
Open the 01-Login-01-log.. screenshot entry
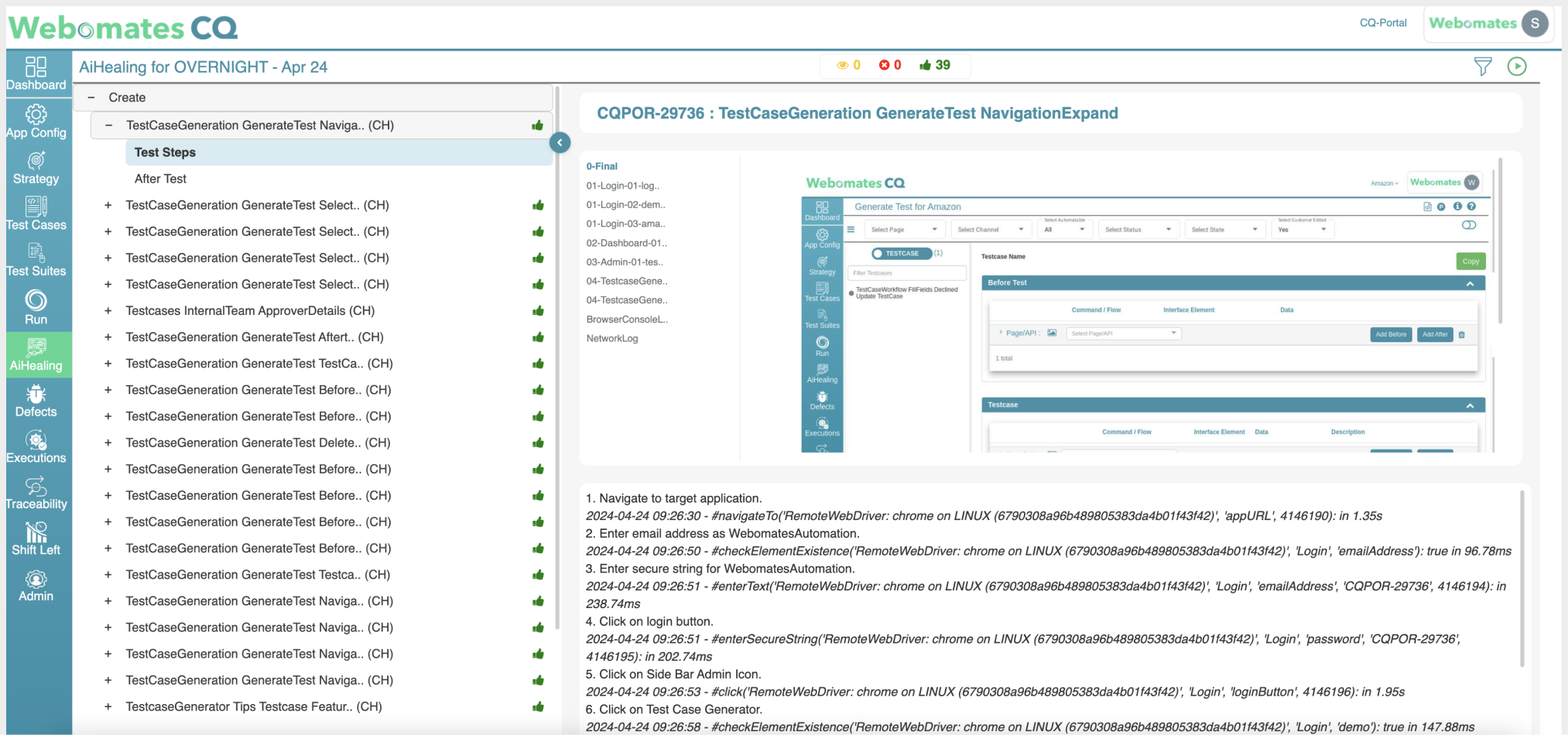[x=623, y=186]
